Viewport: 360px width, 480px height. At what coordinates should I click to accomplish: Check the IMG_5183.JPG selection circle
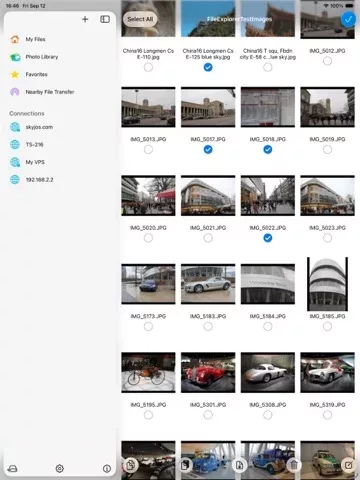[208, 327]
